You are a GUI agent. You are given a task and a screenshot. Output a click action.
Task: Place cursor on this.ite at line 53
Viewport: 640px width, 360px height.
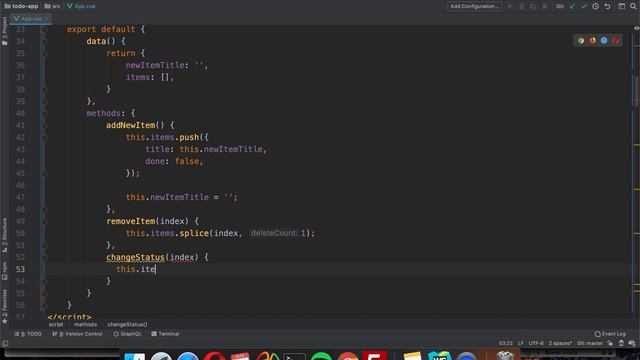pyautogui.click(x=136, y=269)
